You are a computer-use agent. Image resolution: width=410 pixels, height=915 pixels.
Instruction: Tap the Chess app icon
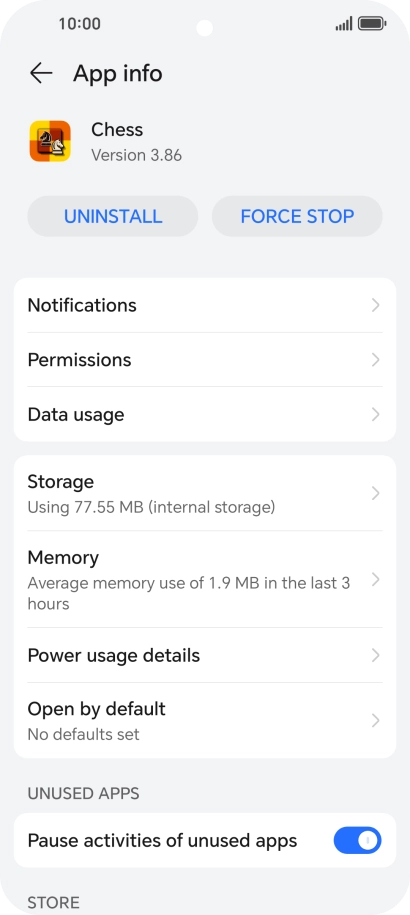[x=50, y=141]
